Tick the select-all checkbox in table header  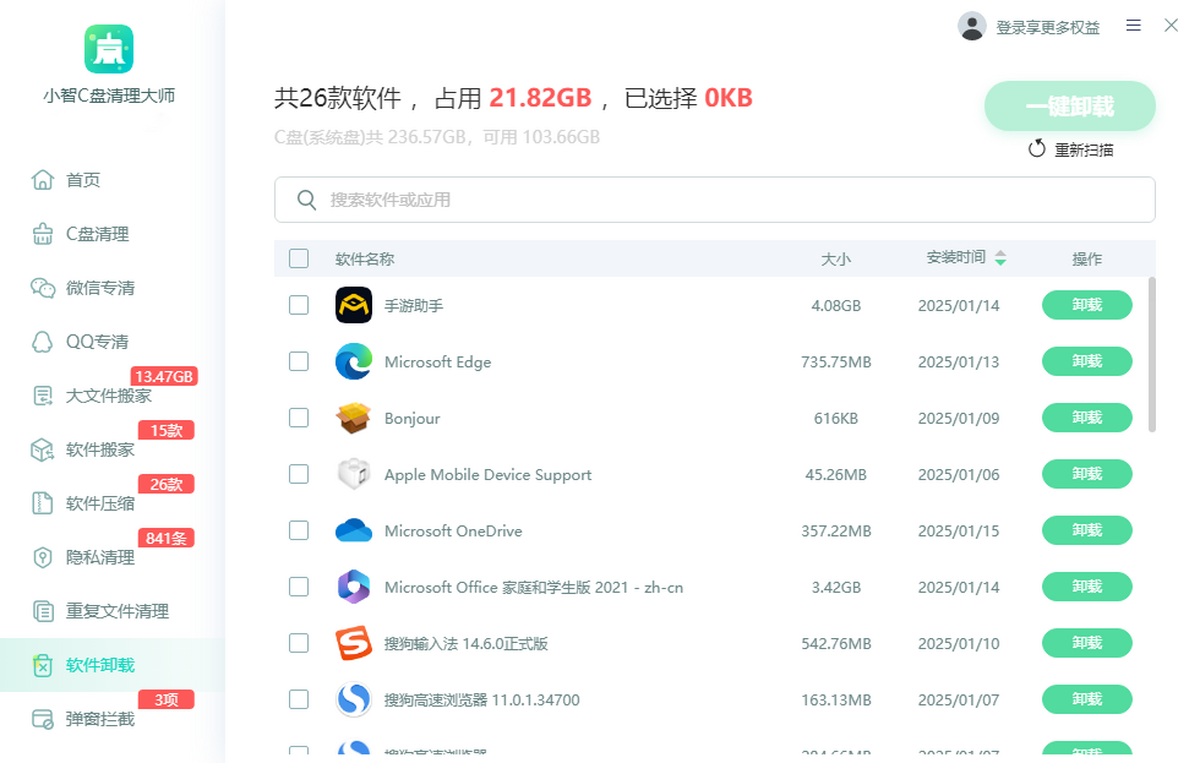(x=299, y=258)
